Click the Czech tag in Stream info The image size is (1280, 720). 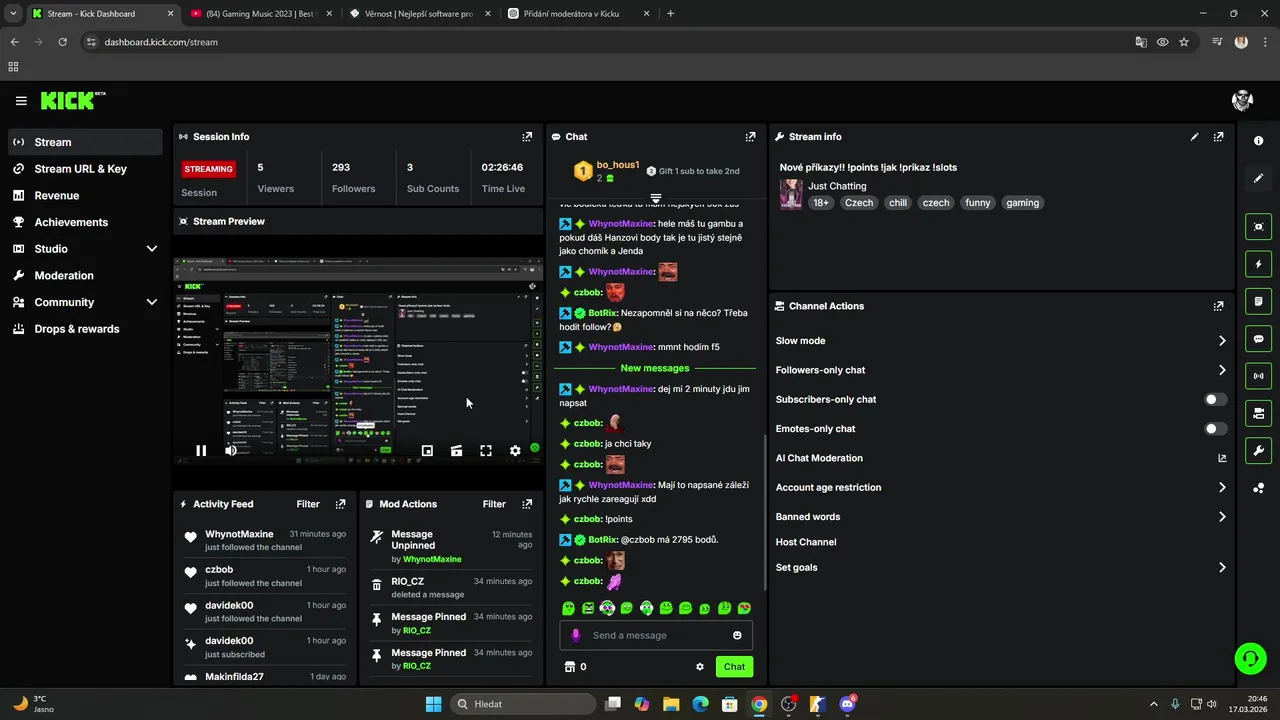(x=859, y=203)
